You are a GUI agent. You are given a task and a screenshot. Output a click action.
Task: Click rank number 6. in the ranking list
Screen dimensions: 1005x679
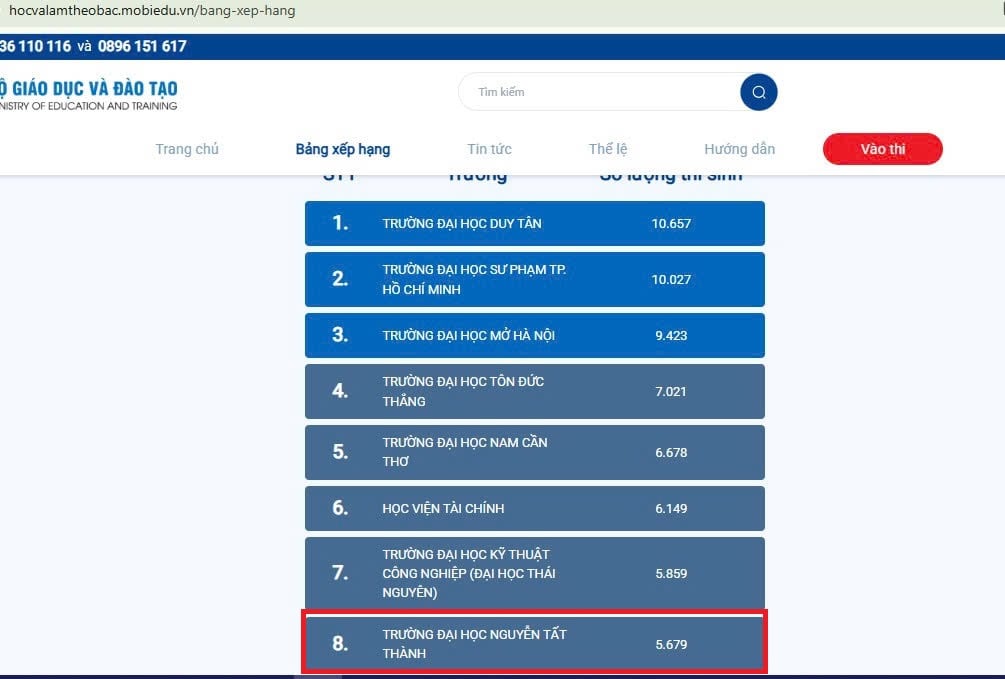[340, 508]
